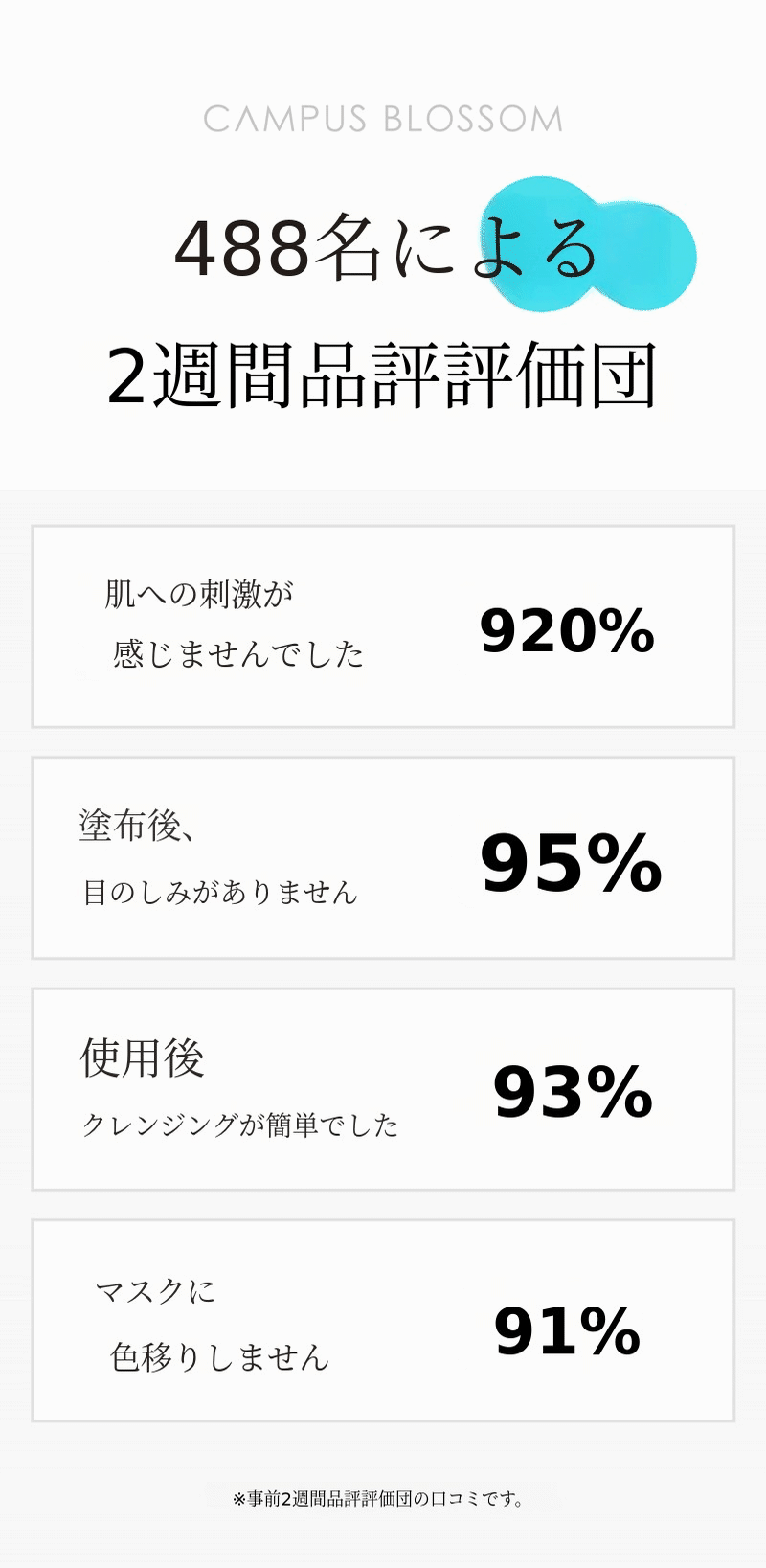Click the 93% figure

click(573, 1092)
